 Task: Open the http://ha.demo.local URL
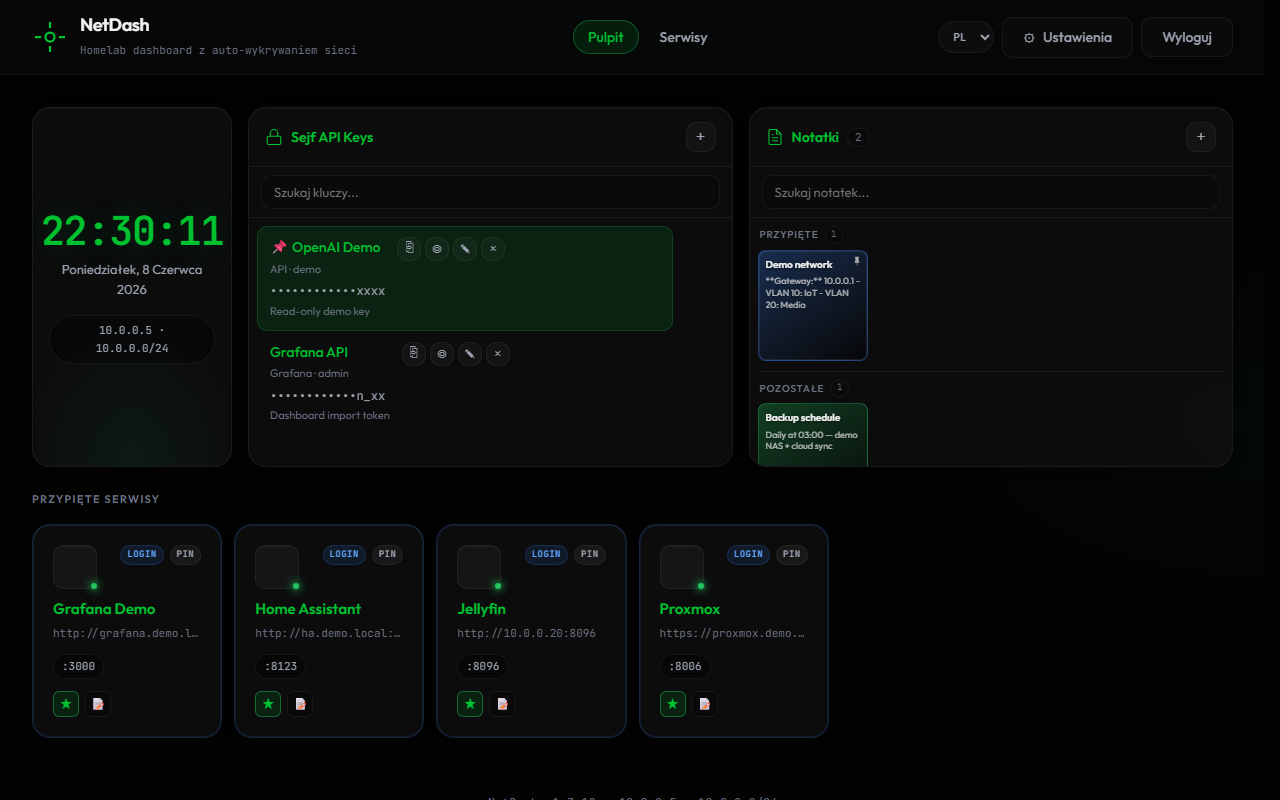[x=328, y=633]
